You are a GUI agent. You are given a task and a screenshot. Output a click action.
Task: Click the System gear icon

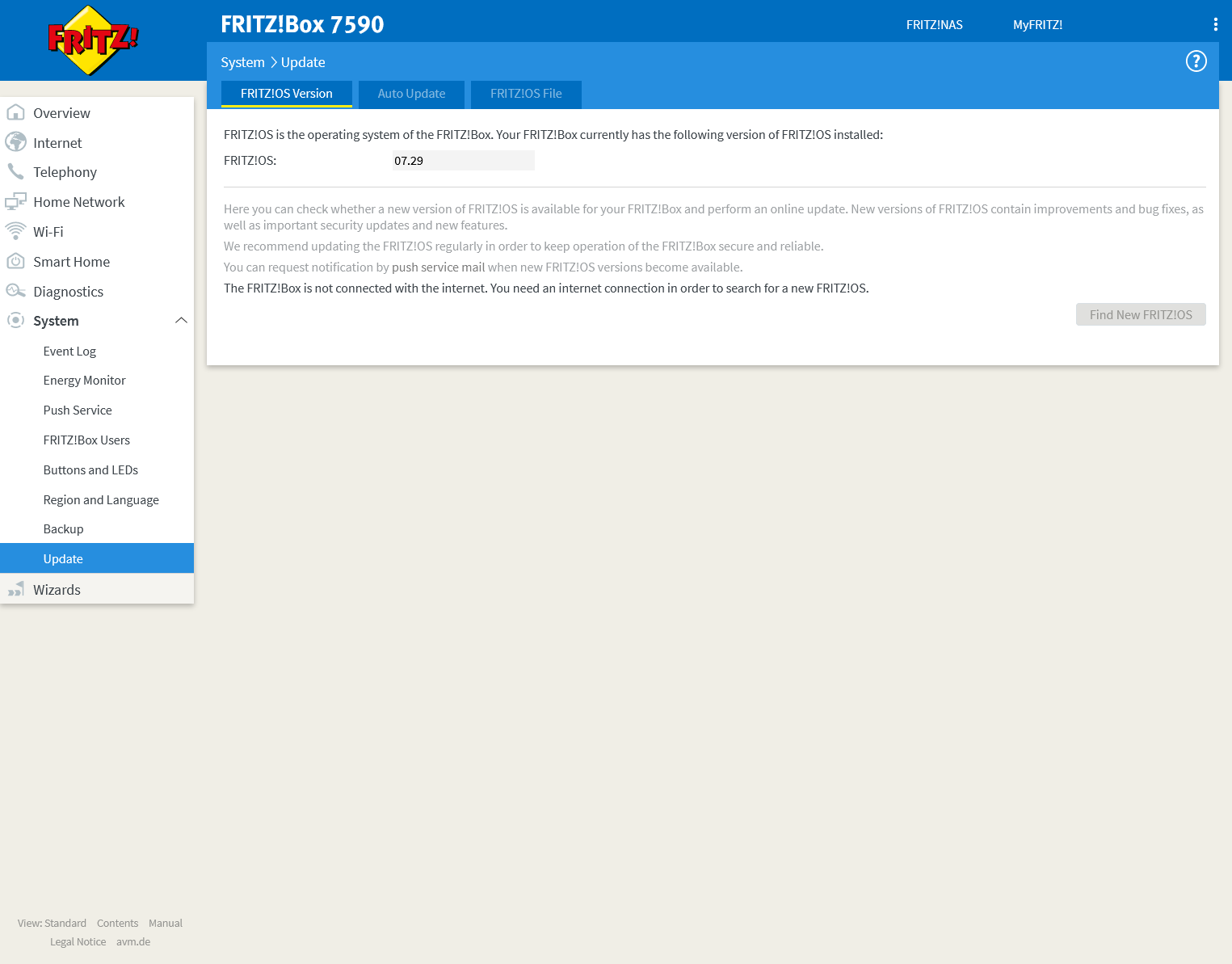[15, 320]
